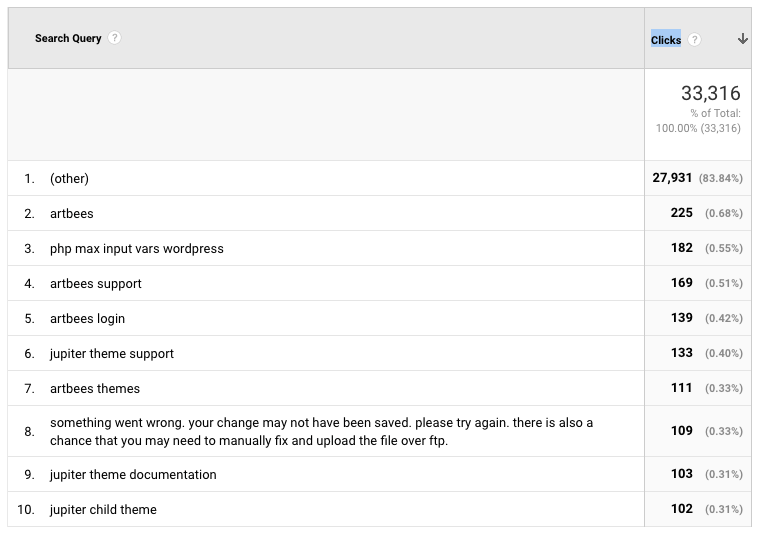760x534 pixels.
Task: Click the Clicks column help icon
Action: [694, 40]
